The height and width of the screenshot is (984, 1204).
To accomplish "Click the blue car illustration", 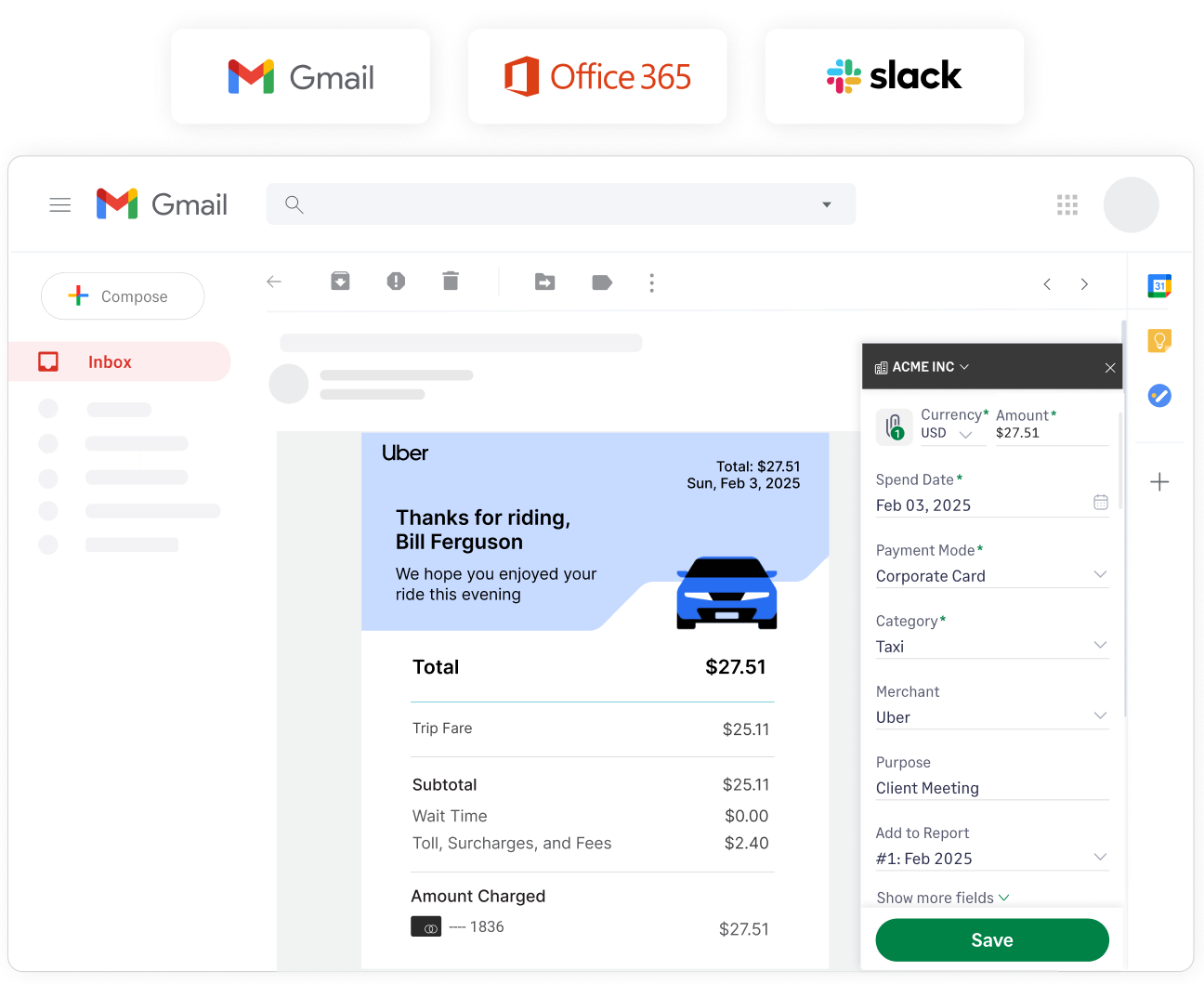I will click(x=727, y=593).
